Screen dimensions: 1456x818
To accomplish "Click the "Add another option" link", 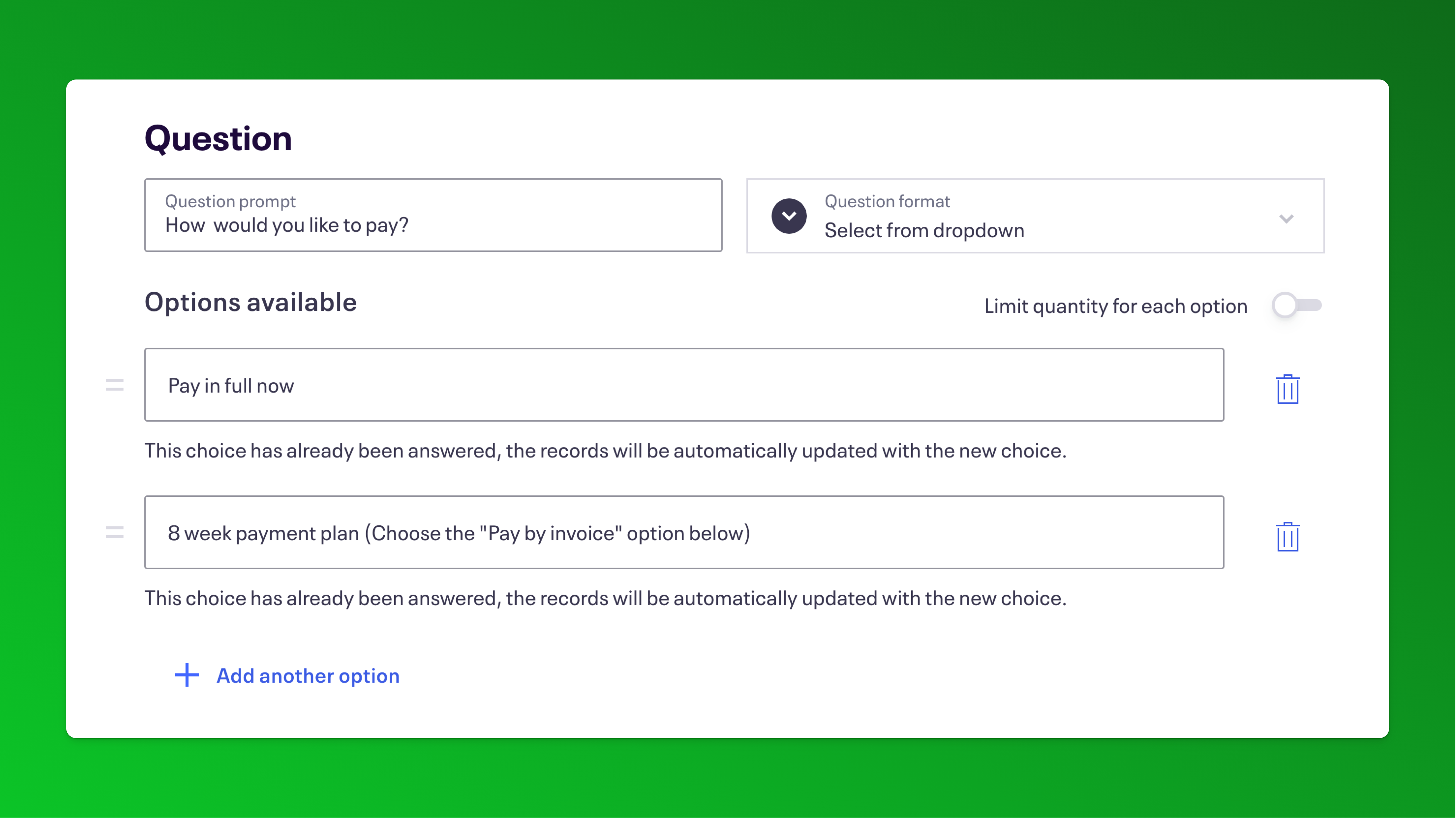I will point(308,676).
